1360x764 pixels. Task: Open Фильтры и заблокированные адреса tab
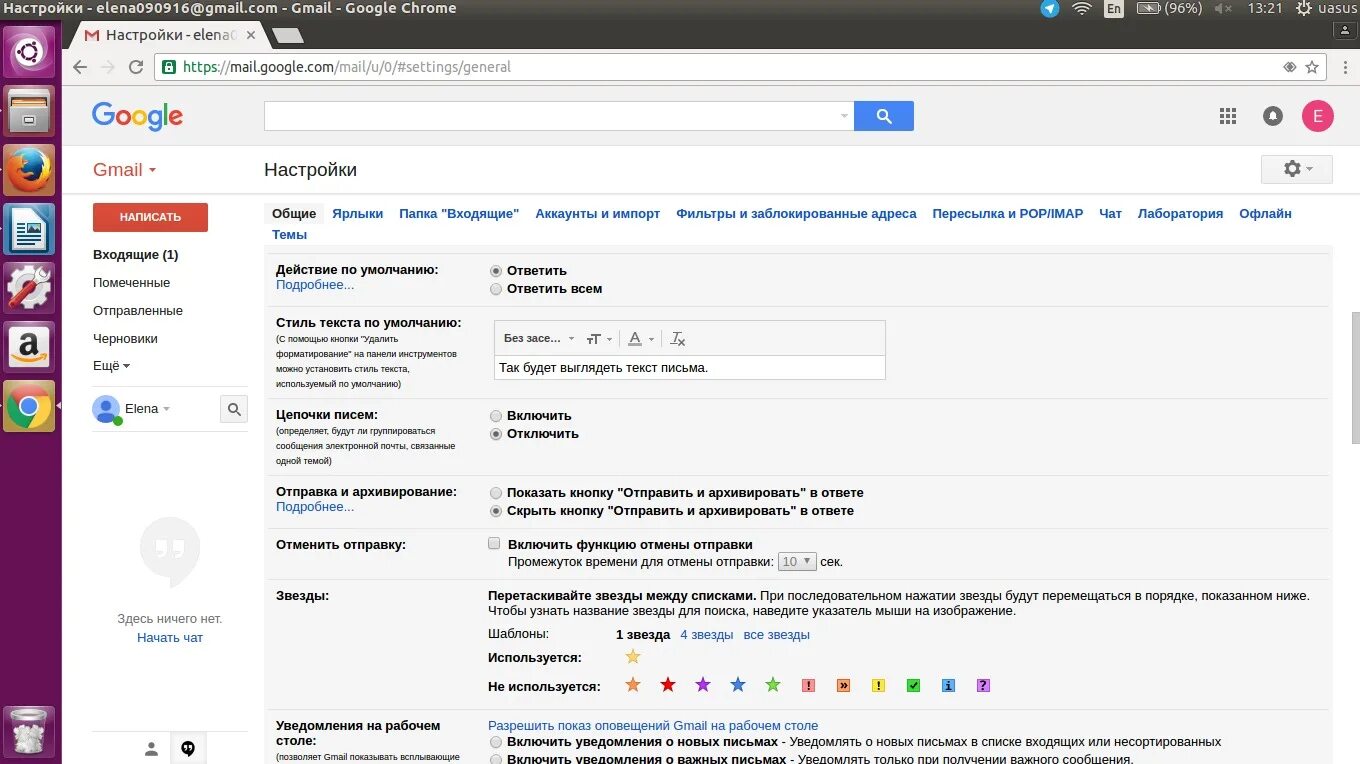pos(796,214)
